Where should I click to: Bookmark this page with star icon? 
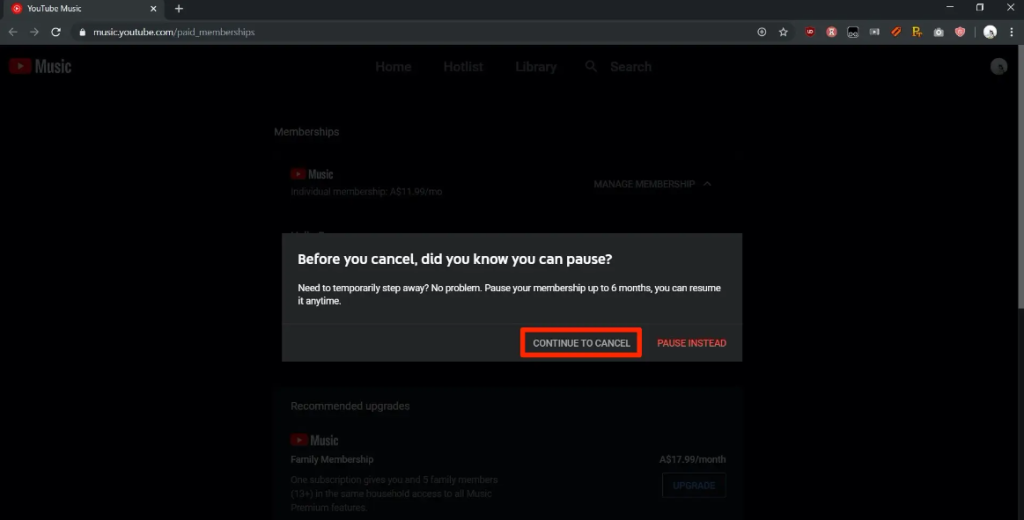click(x=783, y=32)
